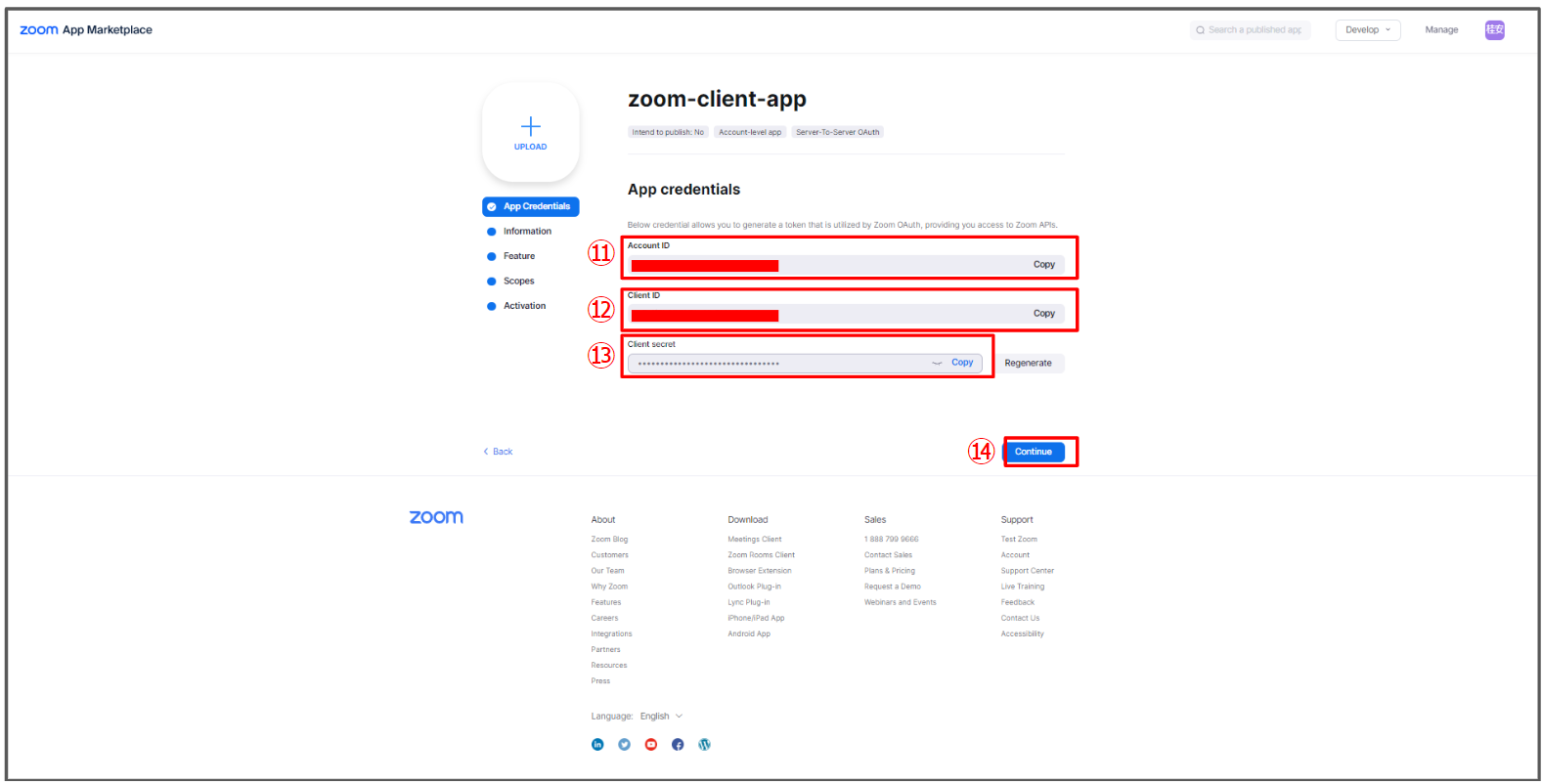The height and width of the screenshot is (784, 1542).
Task: Open the Meetings Client download link
Action: (754, 540)
